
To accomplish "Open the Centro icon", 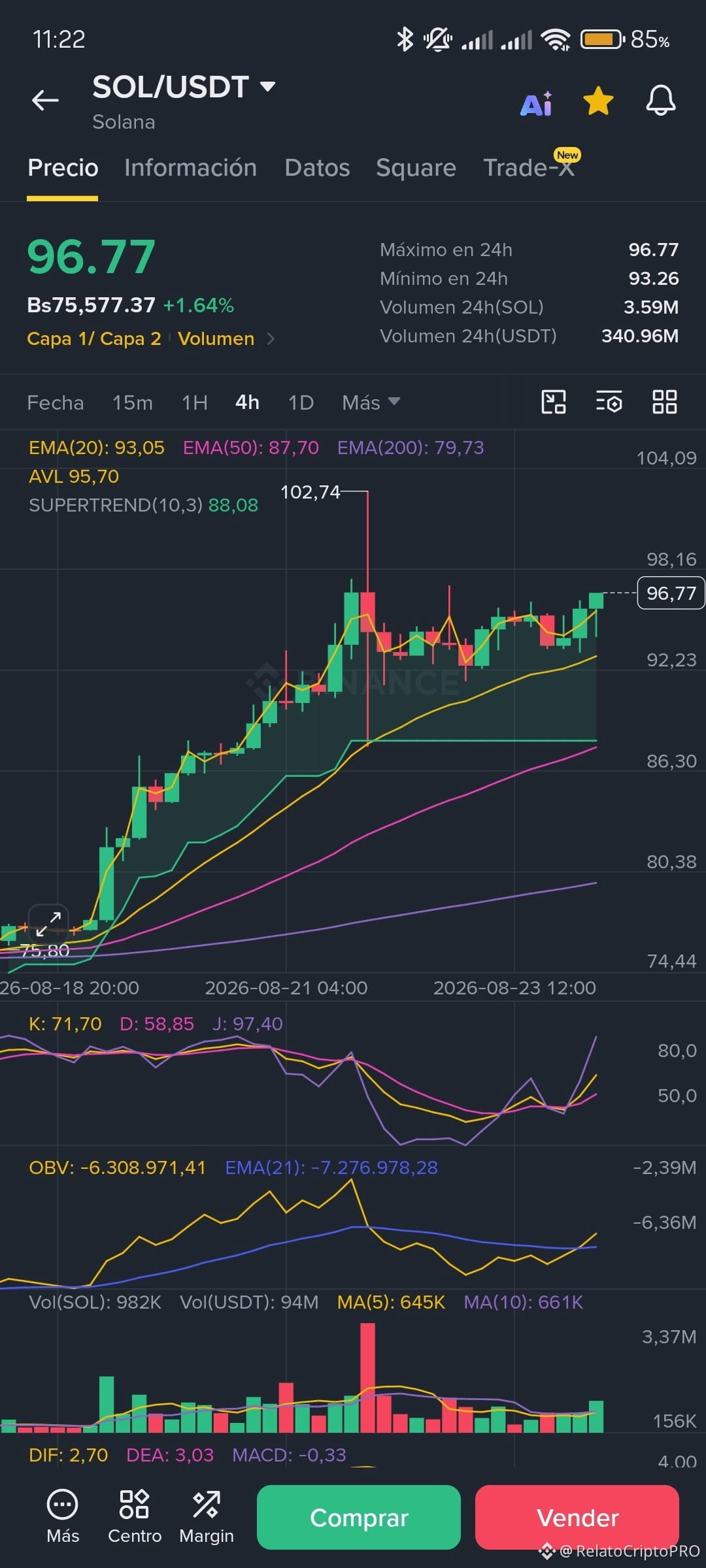I will [135, 1516].
